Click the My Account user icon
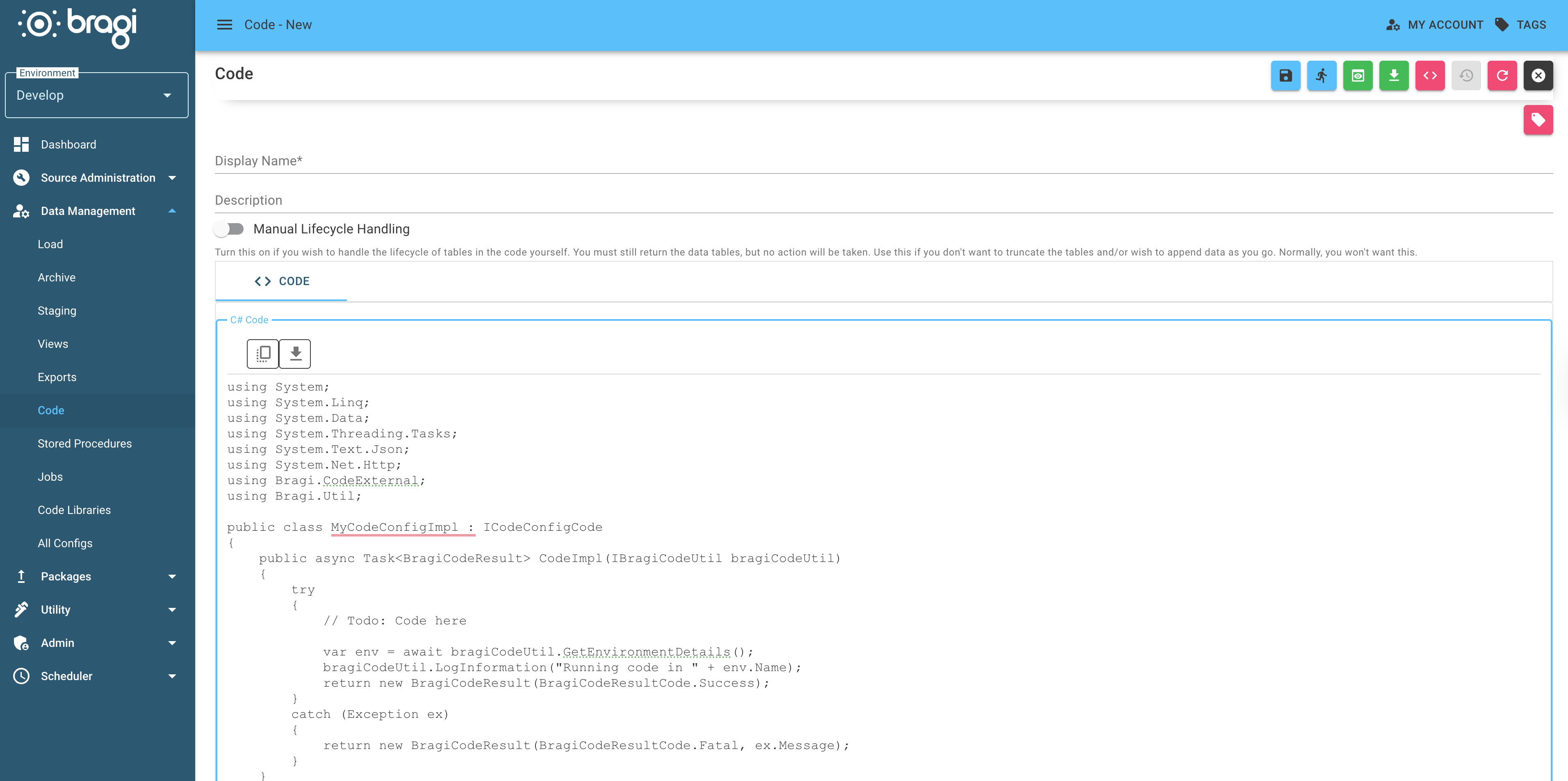This screenshot has height=781, width=1568. (x=1393, y=25)
